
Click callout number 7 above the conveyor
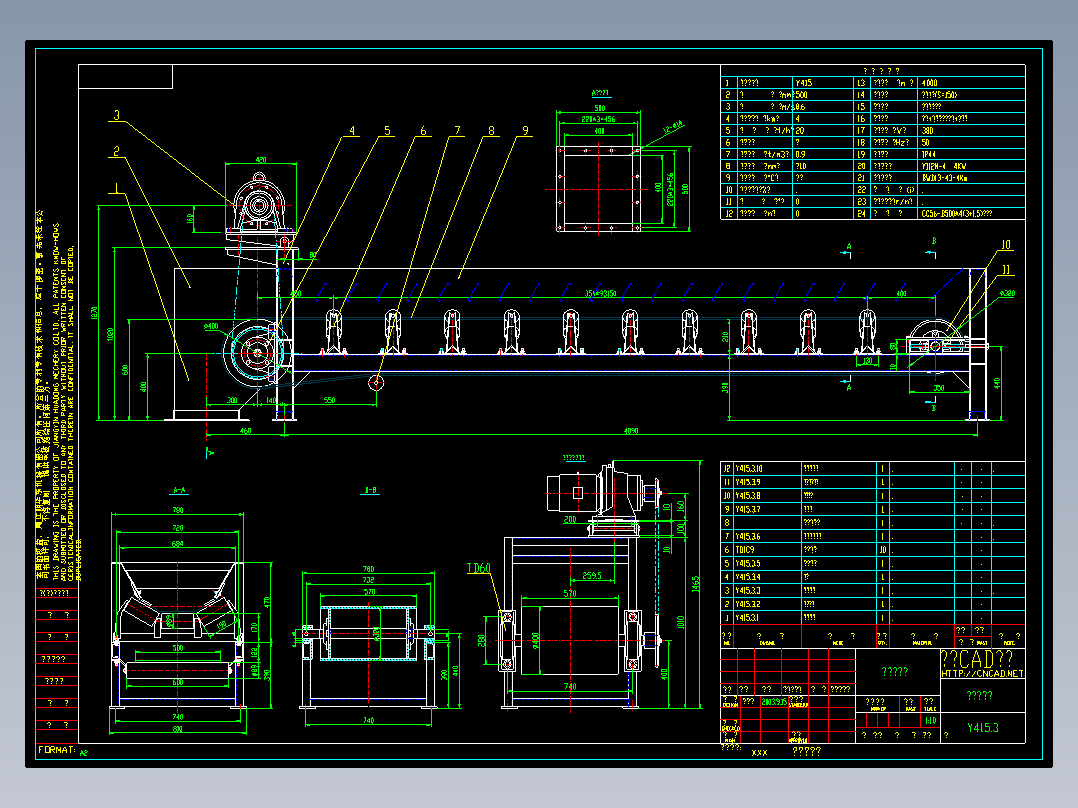point(457,131)
